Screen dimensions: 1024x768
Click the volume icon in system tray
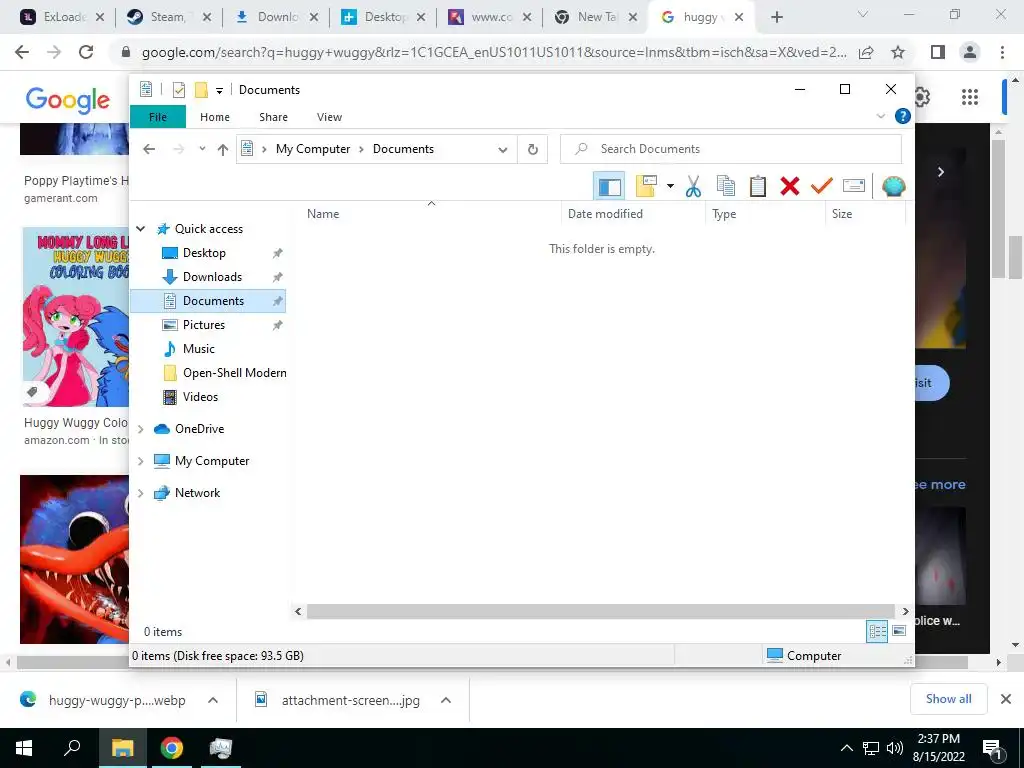coord(895,748)
